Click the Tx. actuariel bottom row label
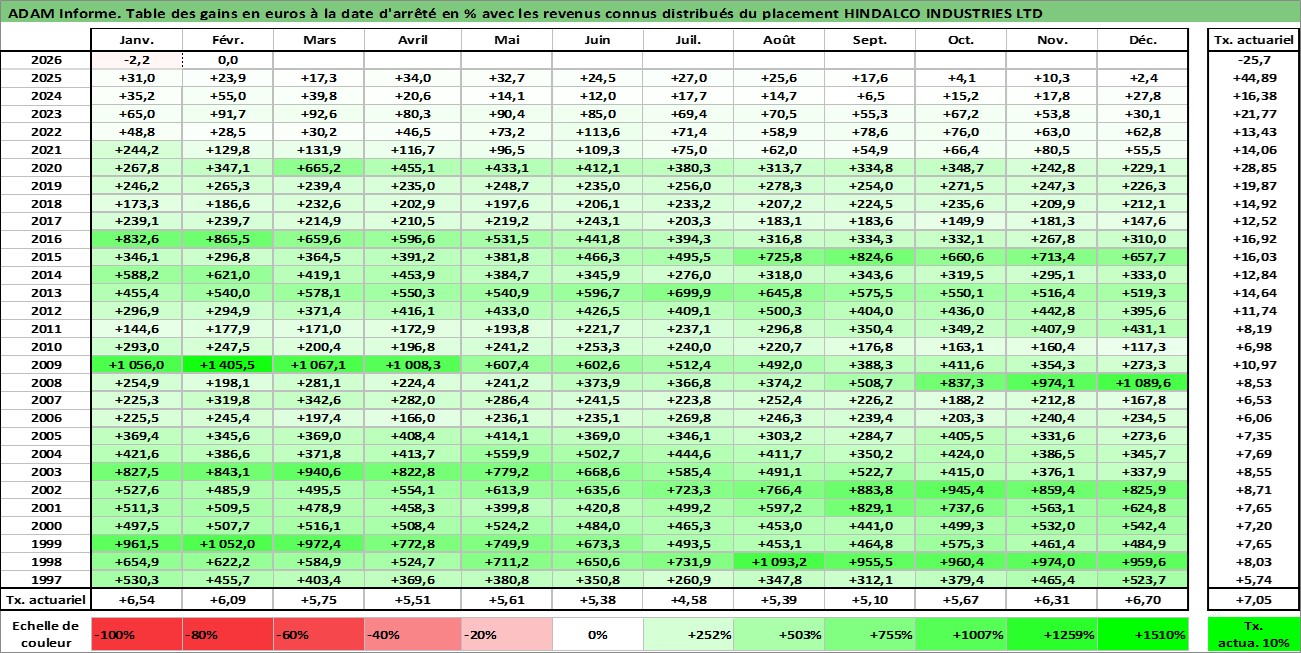Image resolution: width=1301 pixels, height=653 pixels. (x=46, y=600)
